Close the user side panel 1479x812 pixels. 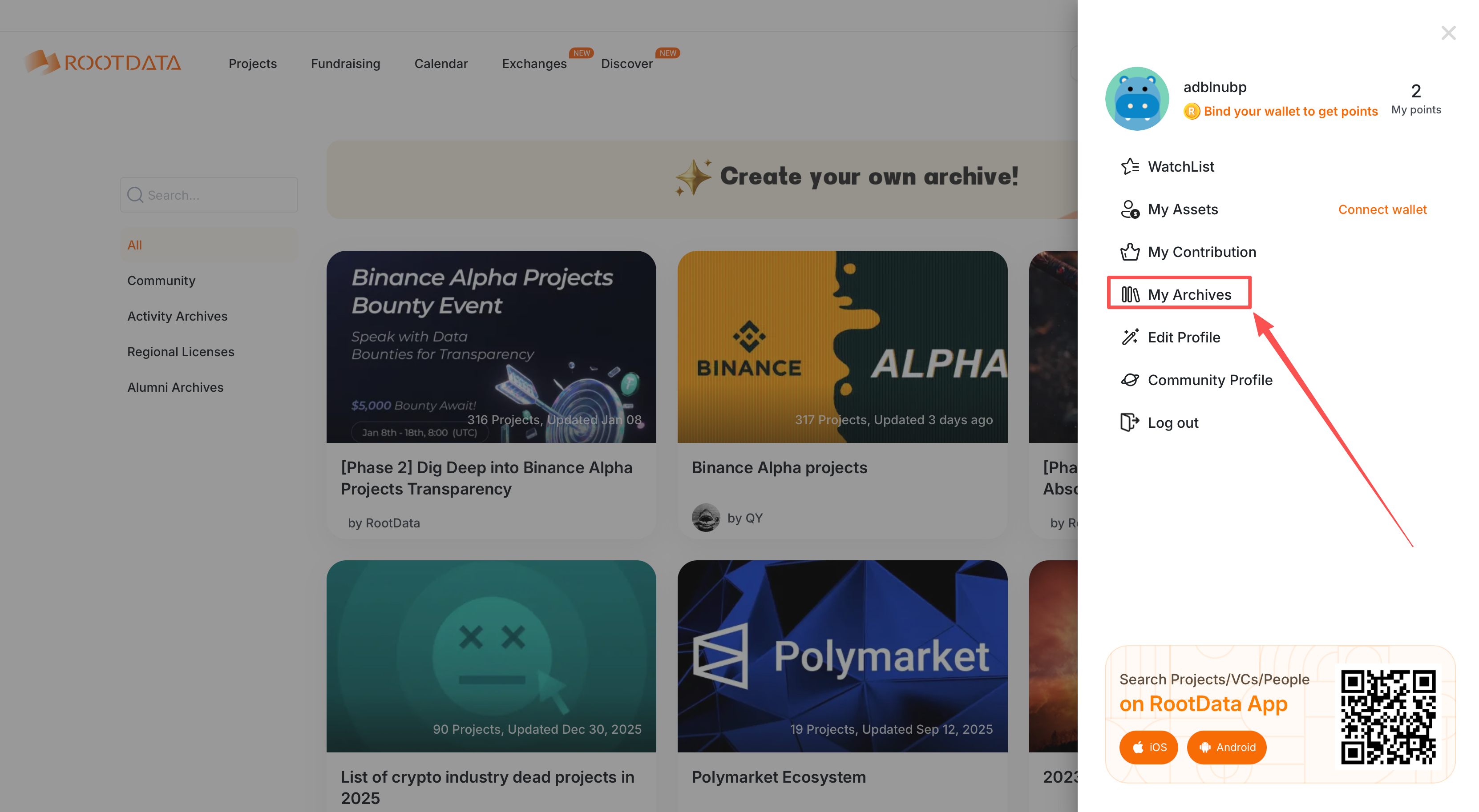click(1447, 33)
